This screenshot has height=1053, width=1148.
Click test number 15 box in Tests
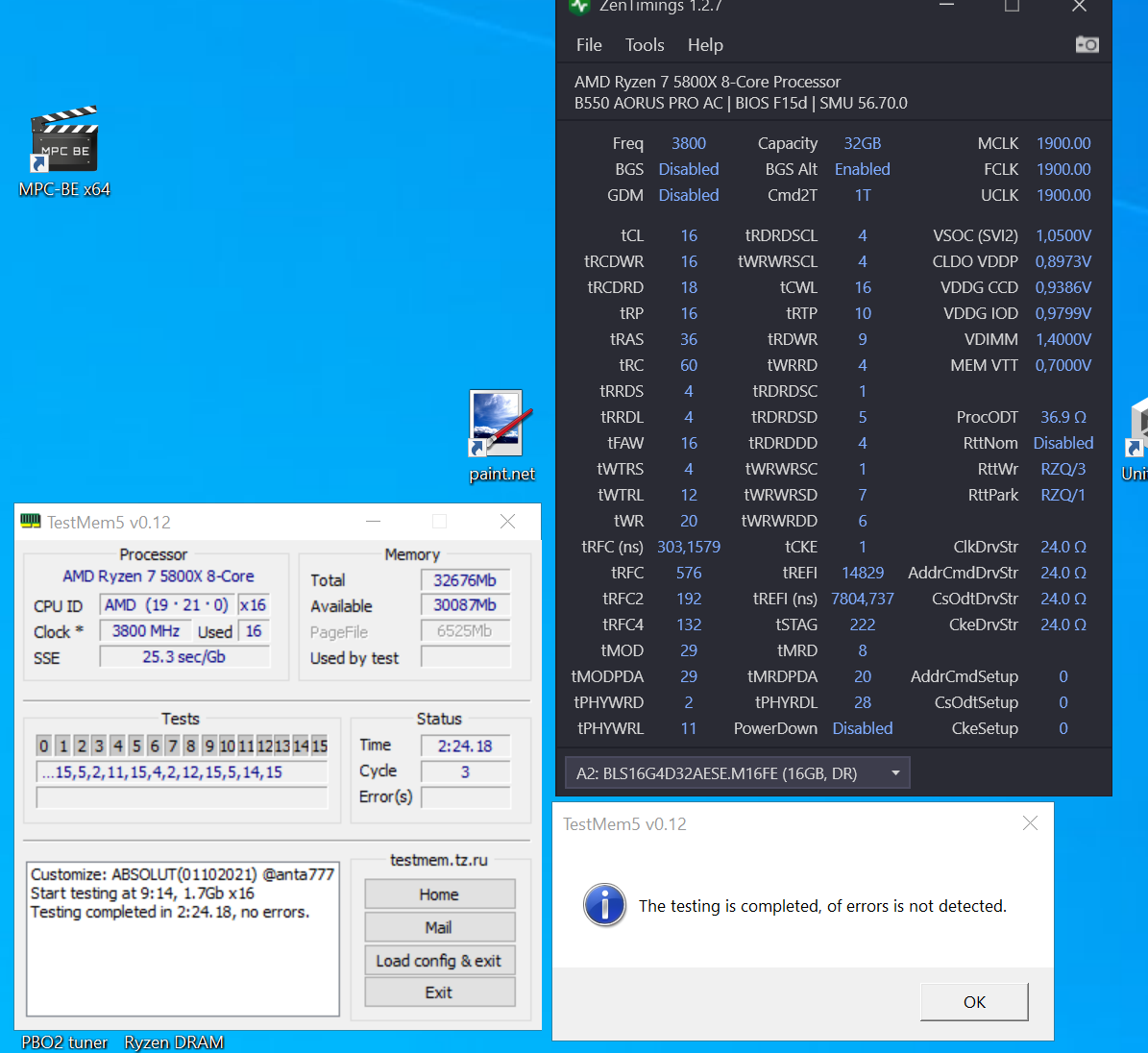(x=319, y=747)
